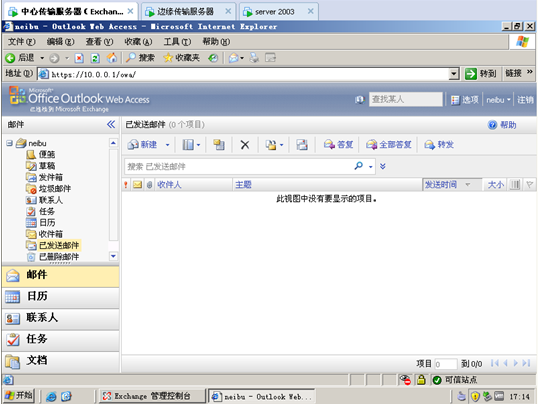Sort by 收件人 column

194,185
